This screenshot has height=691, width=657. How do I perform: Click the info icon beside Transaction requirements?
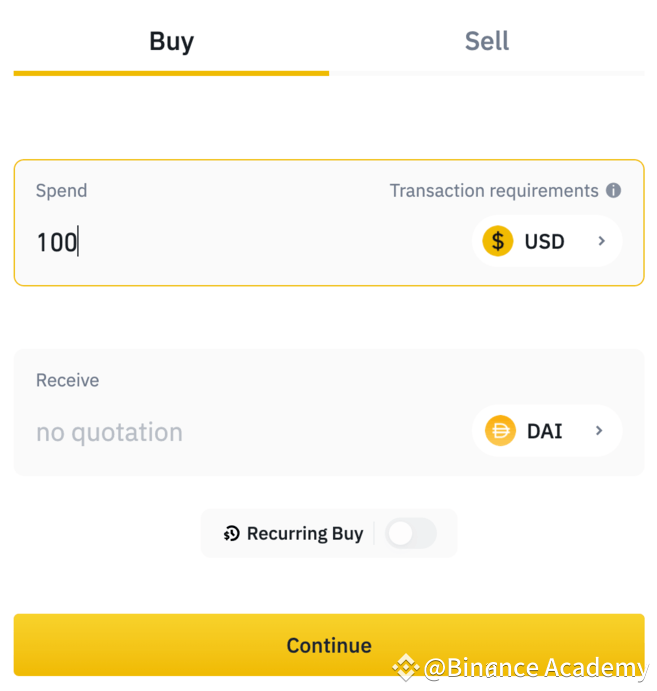coord(613,191)
